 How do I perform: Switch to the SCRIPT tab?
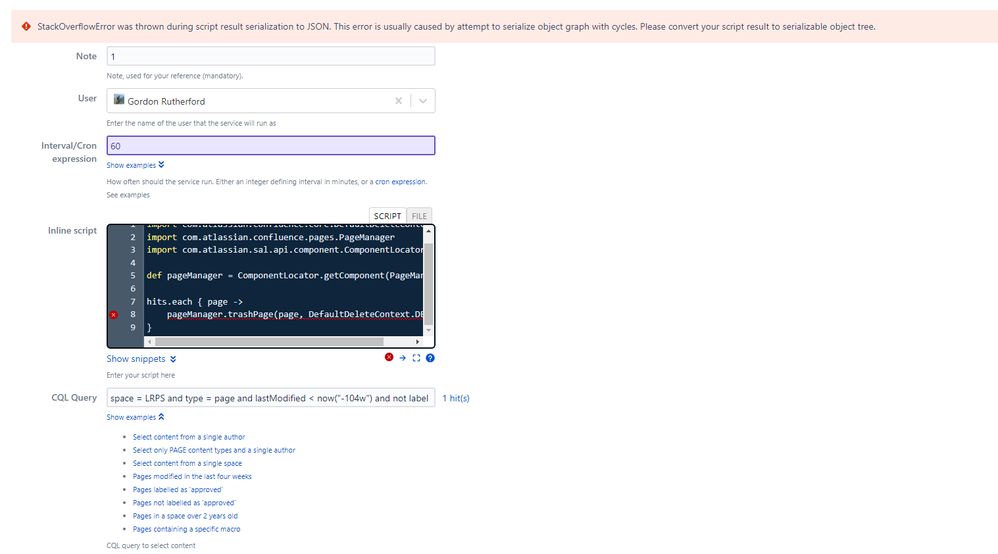click(387, 216)
